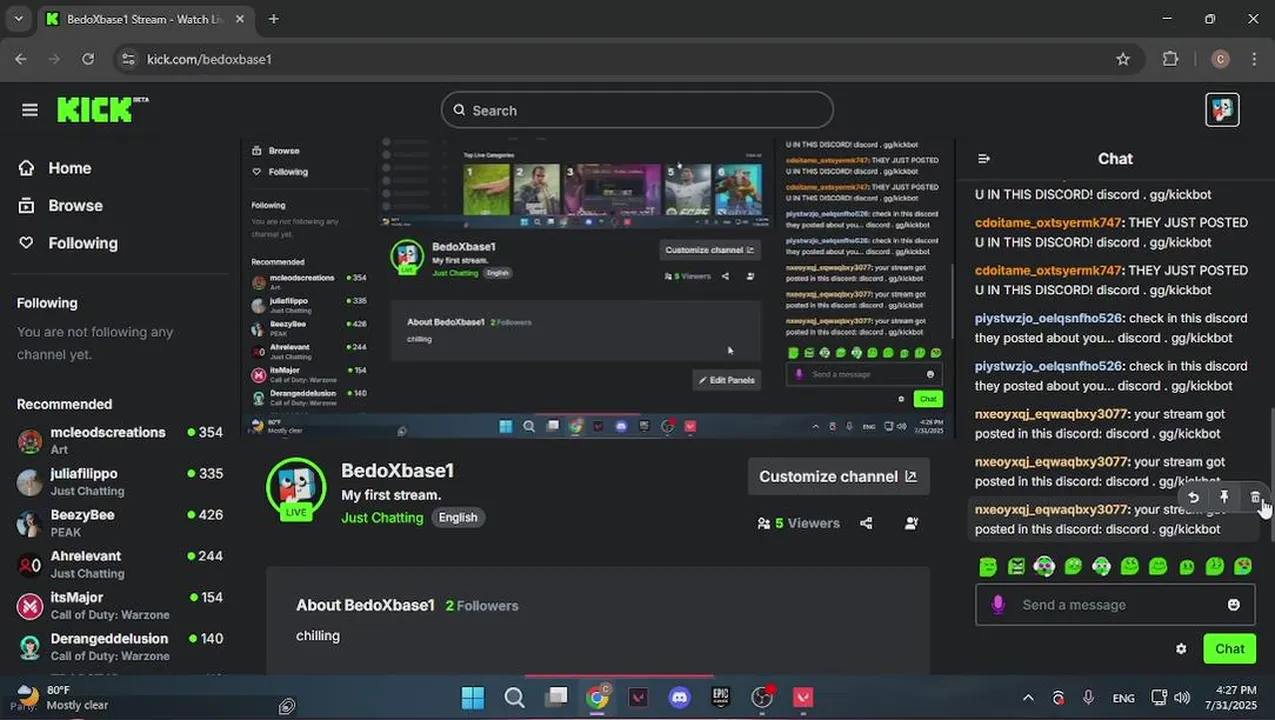Screen dimensions: 1275x720
Task: Open the user avatar menu on Kick header
Action: 1222,109
